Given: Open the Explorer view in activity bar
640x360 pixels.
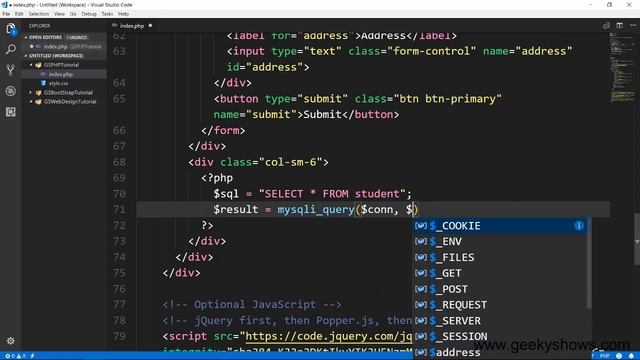Looking at the screenshot, I should pos(11,29).
